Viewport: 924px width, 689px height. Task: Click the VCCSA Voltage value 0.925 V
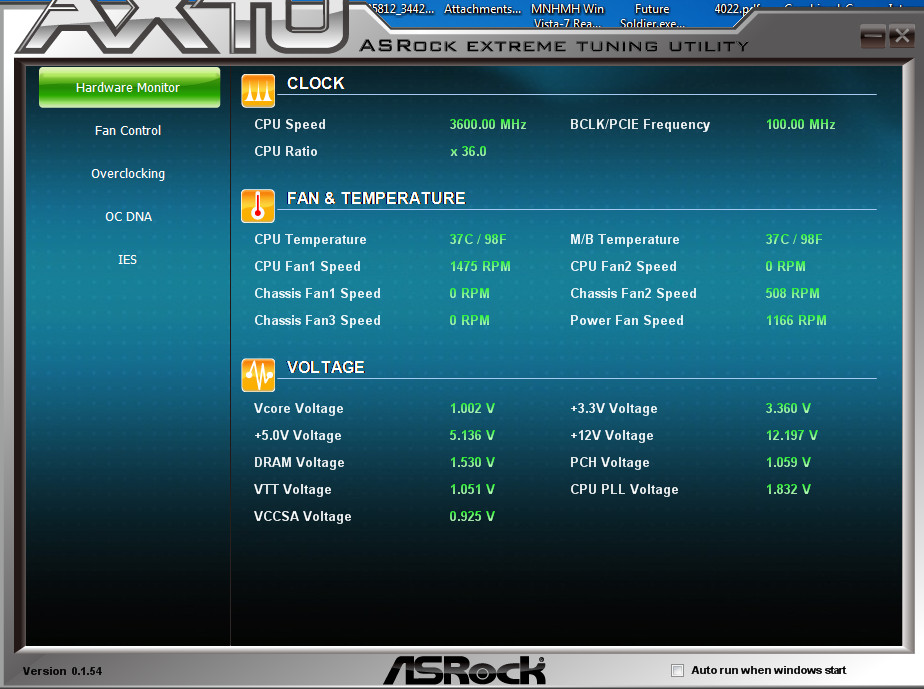[472, 517]
